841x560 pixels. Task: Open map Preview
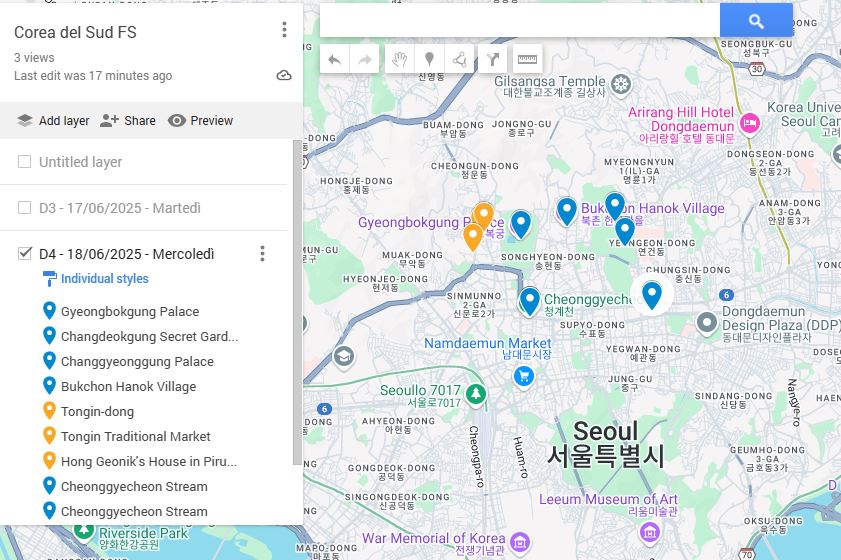[200, 121]
